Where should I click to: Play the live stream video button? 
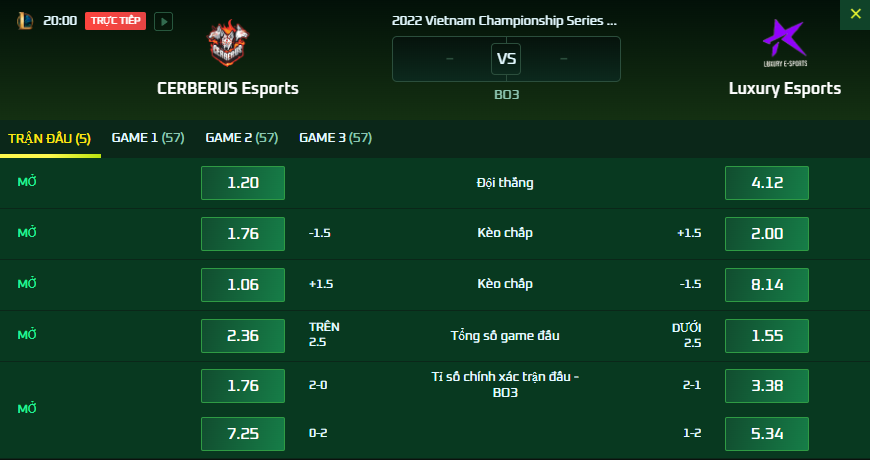(x=163, y=22)
